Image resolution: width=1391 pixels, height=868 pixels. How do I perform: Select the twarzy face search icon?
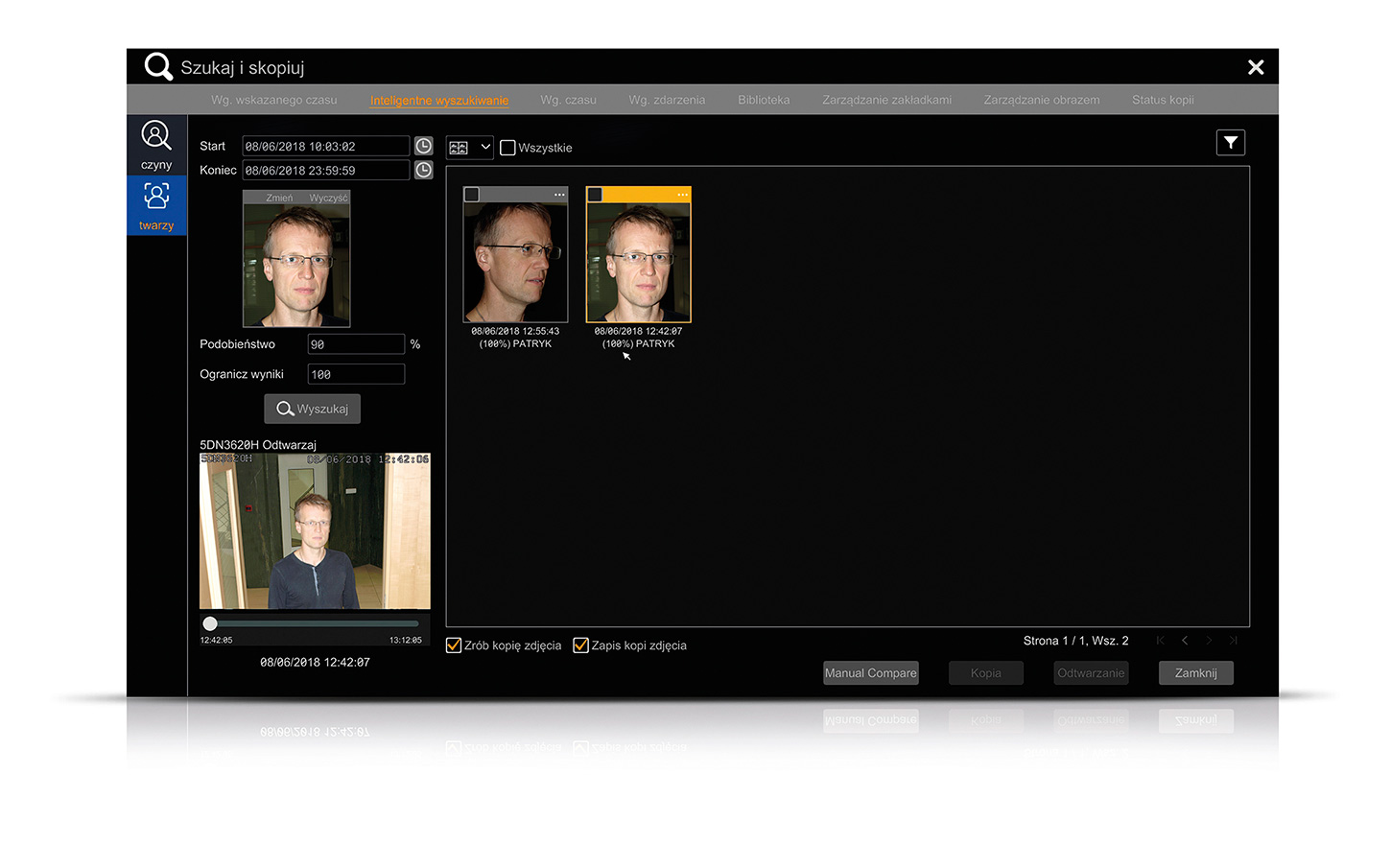tap(156, 205)
